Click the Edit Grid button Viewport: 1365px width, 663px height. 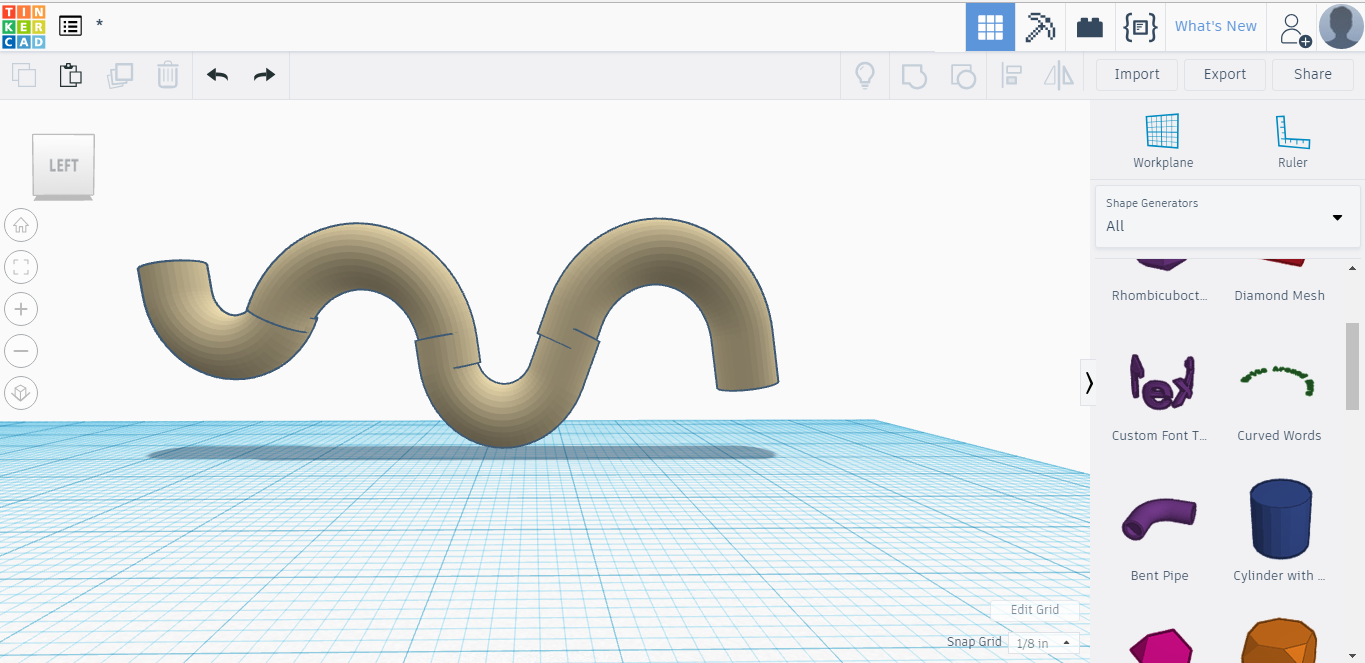[x=1034, y=609]
